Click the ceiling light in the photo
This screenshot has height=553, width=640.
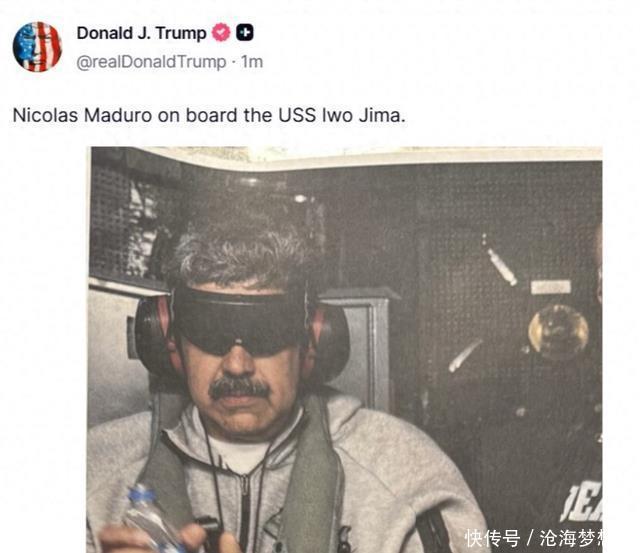click(300, 199)
